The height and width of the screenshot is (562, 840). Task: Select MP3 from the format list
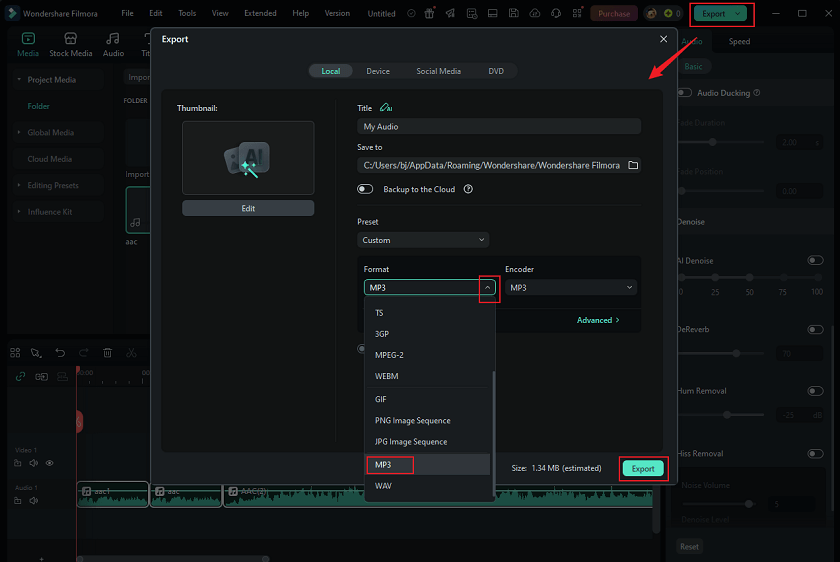pyautogui.click(x=427, y=464)
